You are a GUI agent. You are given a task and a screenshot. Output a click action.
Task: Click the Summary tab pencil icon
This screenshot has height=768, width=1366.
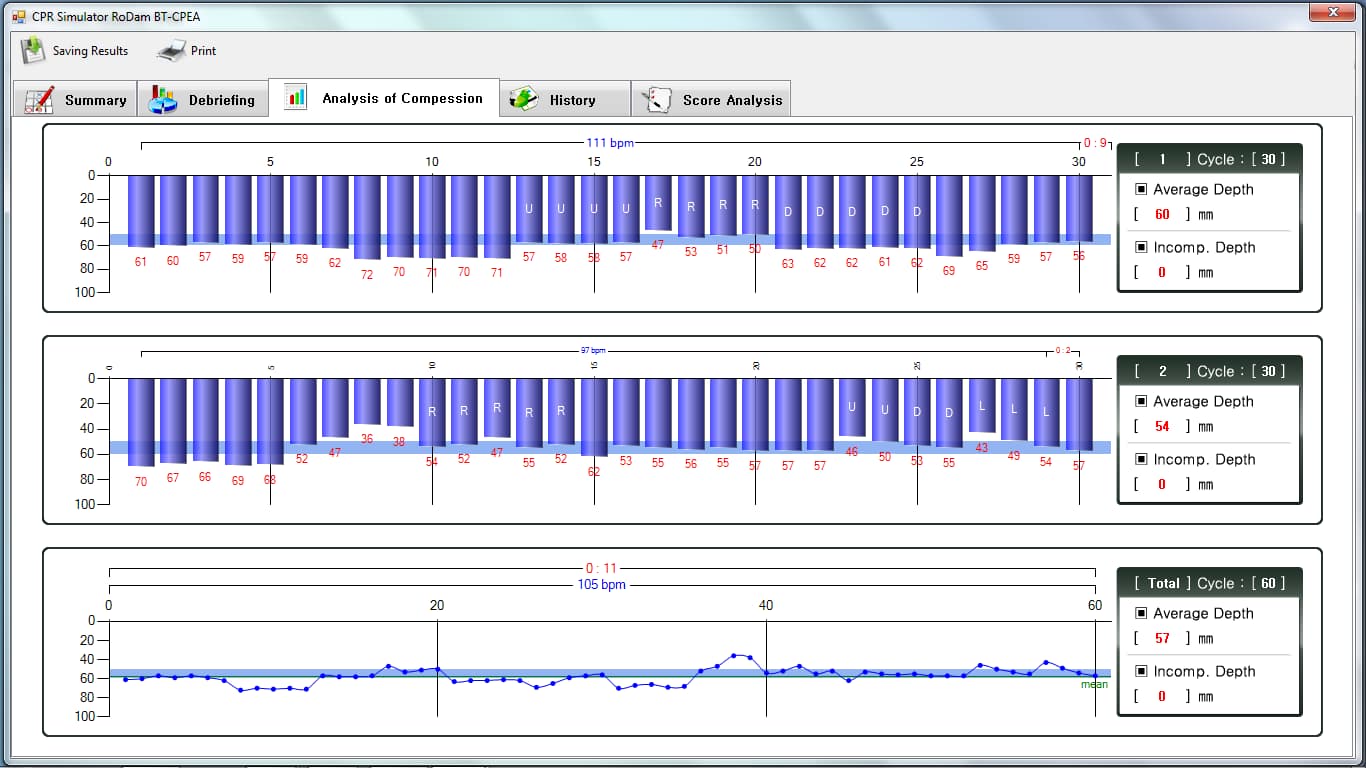39,100
